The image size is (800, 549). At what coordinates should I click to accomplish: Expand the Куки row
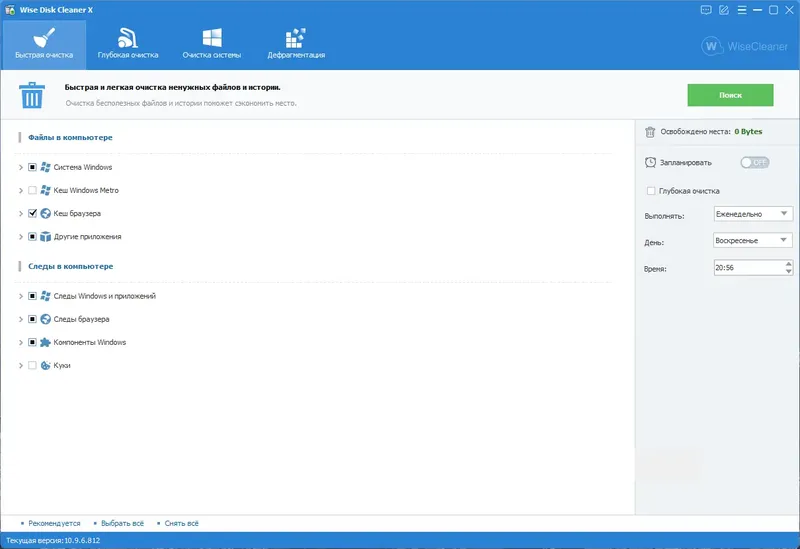[x=21, y=365]
